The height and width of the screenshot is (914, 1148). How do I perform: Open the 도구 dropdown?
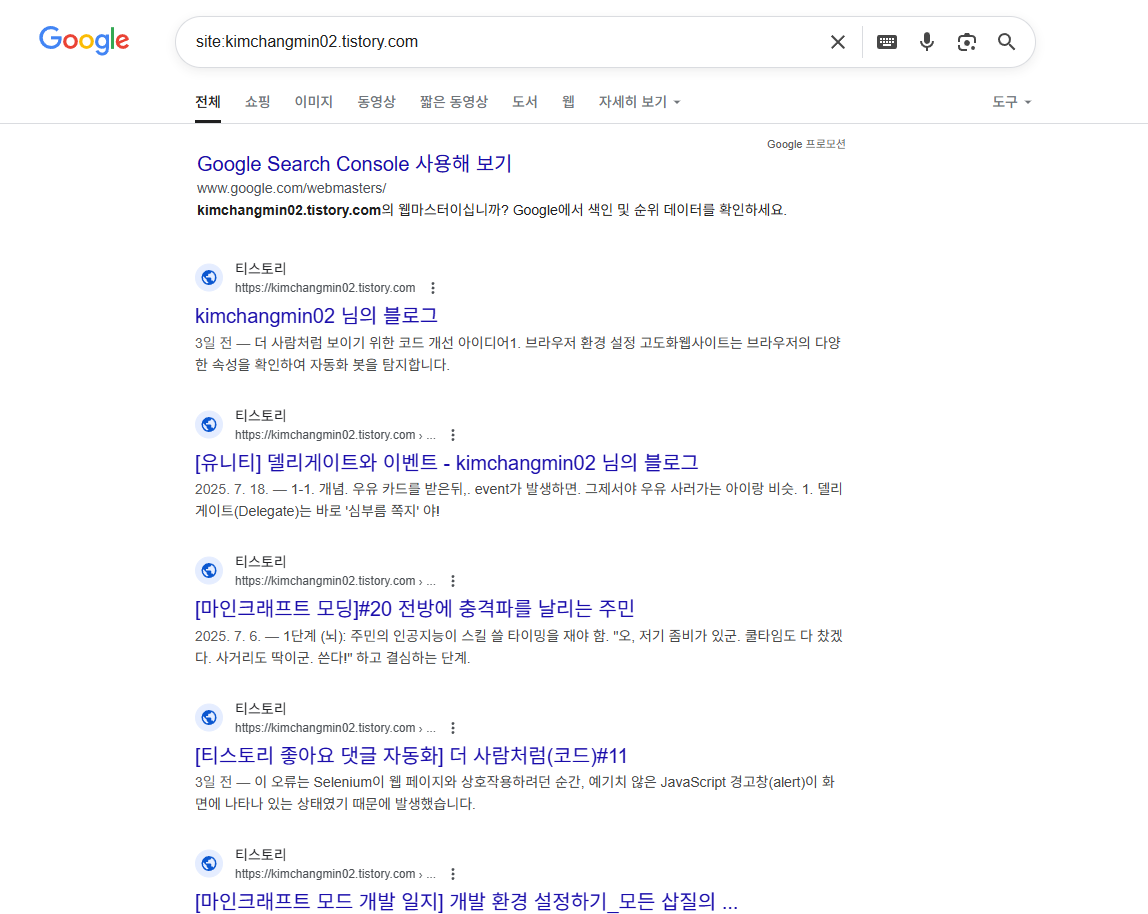(x=1012, y=102)
